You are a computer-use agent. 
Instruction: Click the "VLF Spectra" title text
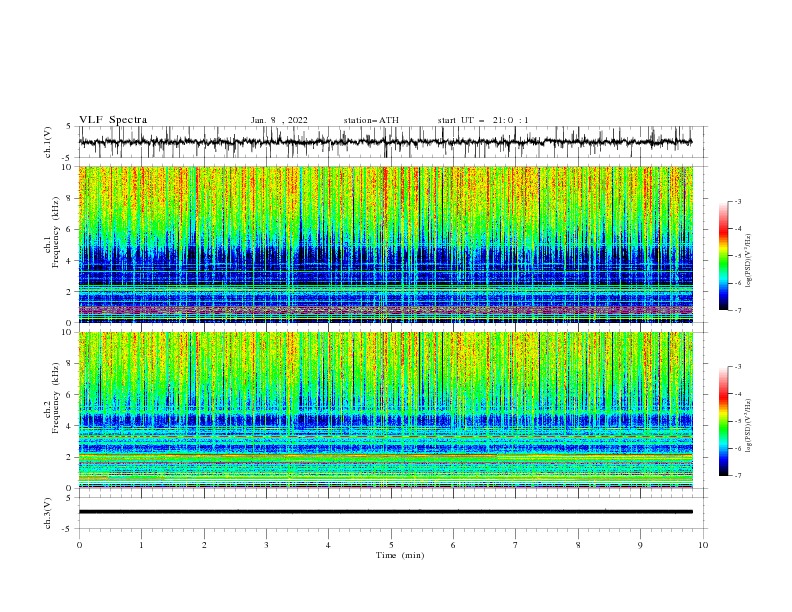tap(113, 120)
